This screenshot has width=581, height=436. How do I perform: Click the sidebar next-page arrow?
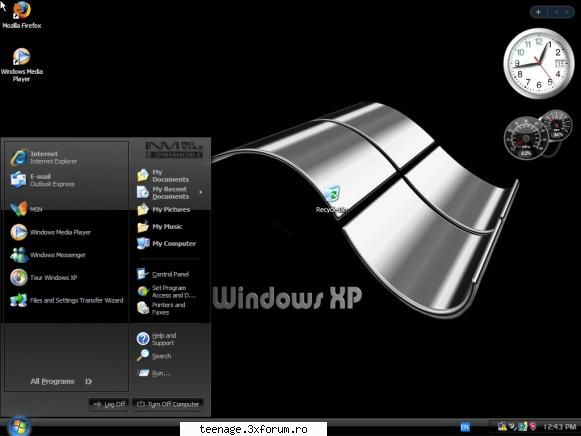point(567,12)
